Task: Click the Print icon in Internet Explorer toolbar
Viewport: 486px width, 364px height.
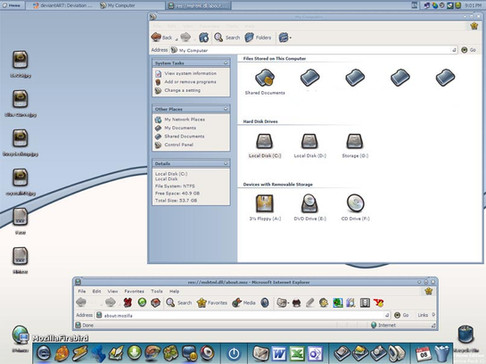Action: [x=297, y=303]
